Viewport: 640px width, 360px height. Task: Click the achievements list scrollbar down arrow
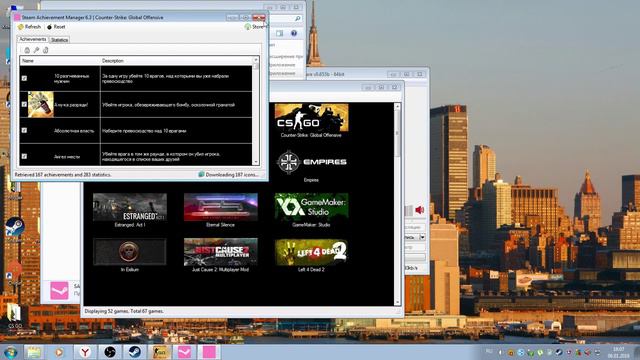click(x=256, y=162)
